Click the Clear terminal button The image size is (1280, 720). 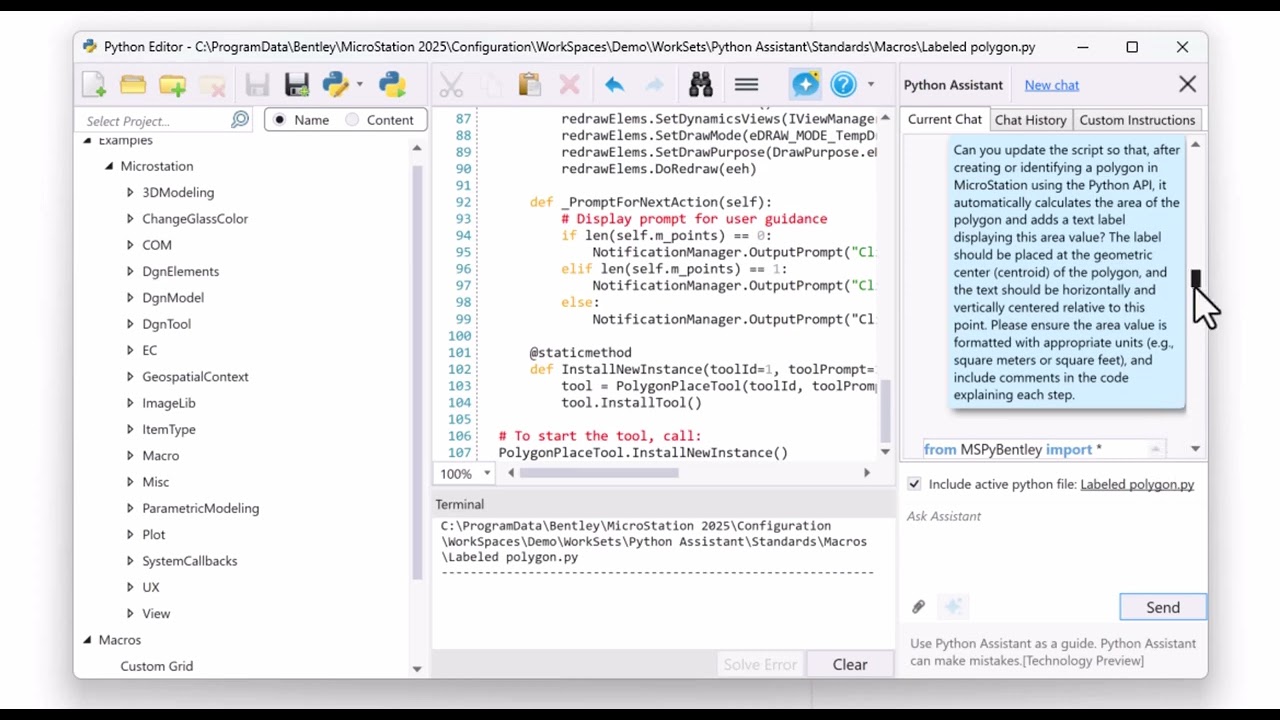tap(850, 664)
